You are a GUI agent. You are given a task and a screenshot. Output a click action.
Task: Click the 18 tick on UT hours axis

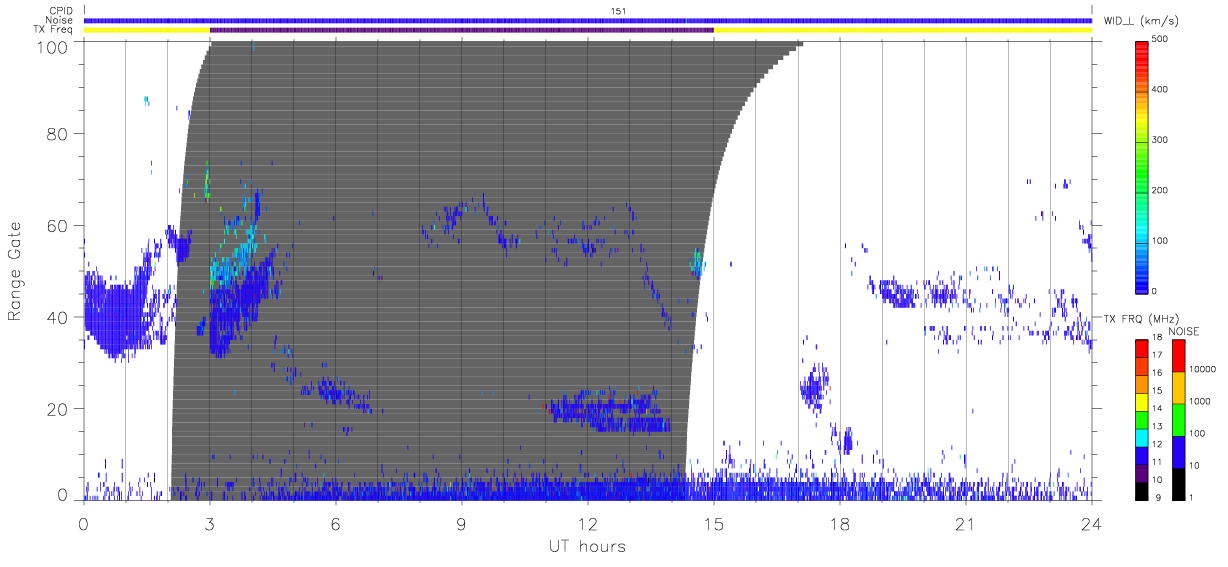click(840, 523)
